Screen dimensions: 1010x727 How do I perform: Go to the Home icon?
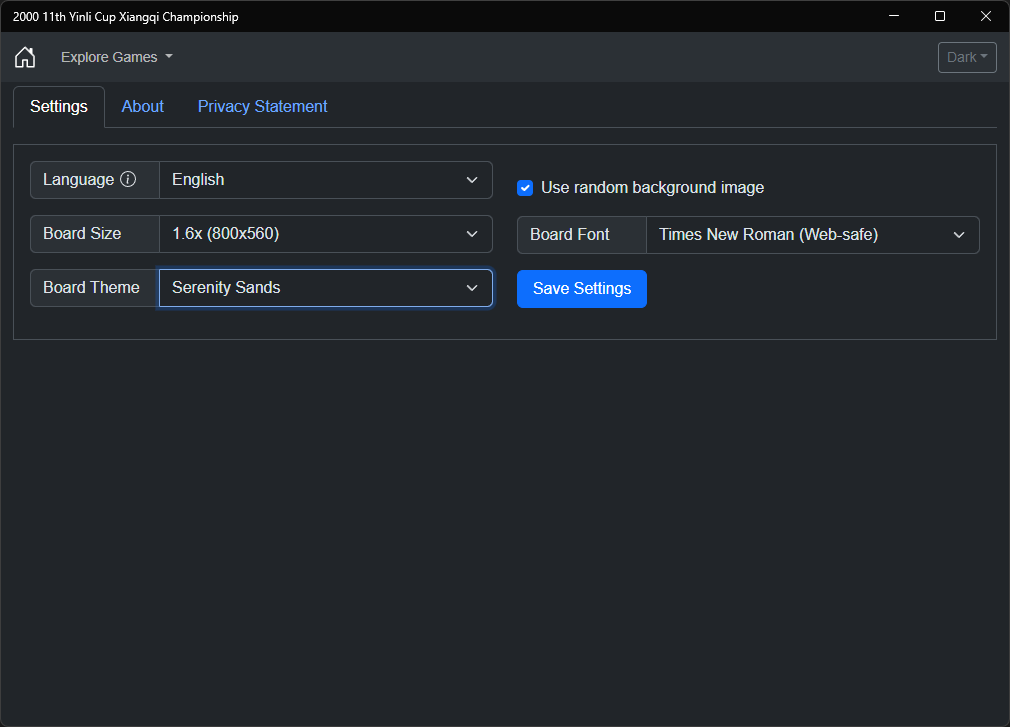click(25, 57)
